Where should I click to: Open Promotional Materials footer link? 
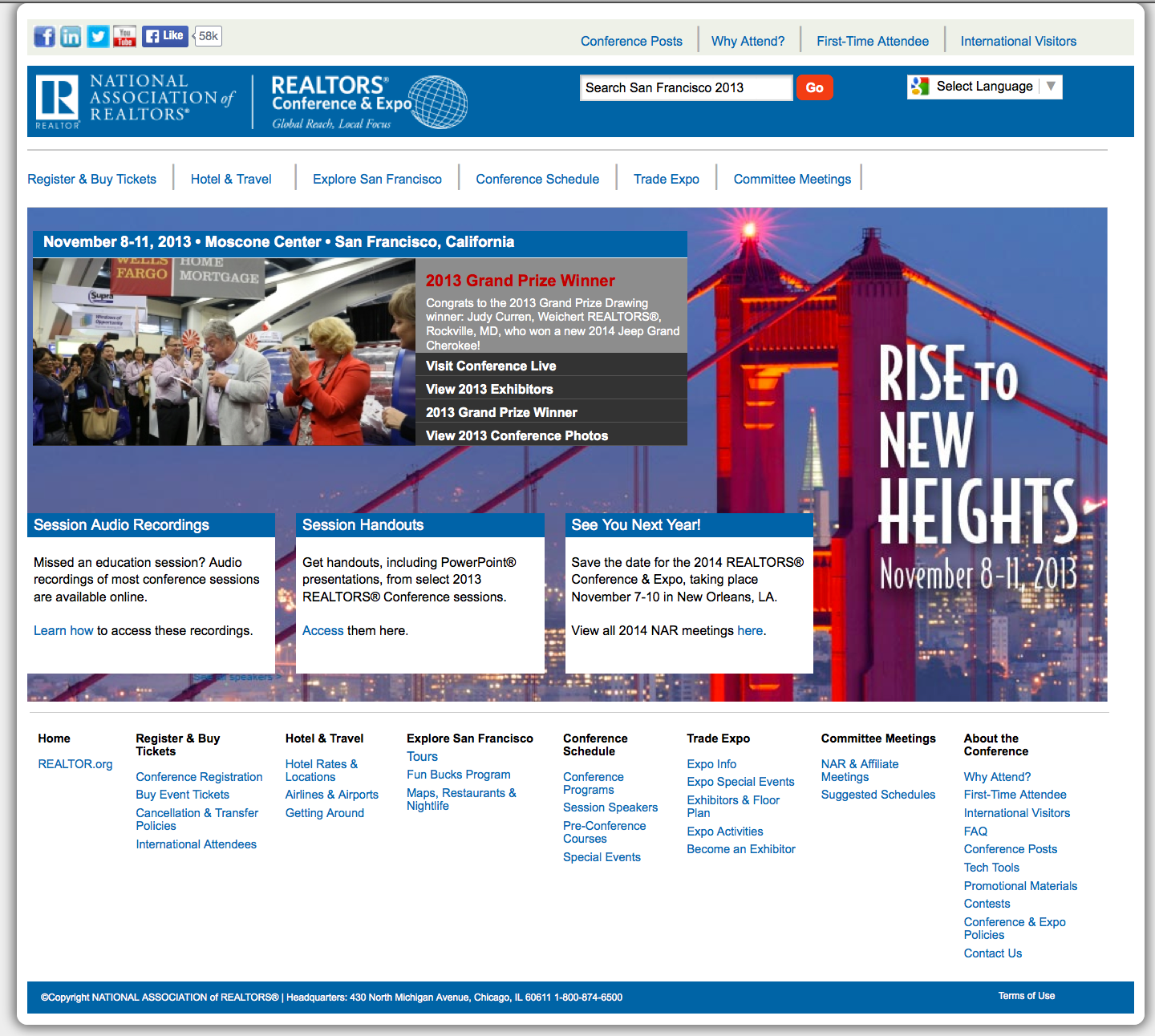tap(1020, 886)
